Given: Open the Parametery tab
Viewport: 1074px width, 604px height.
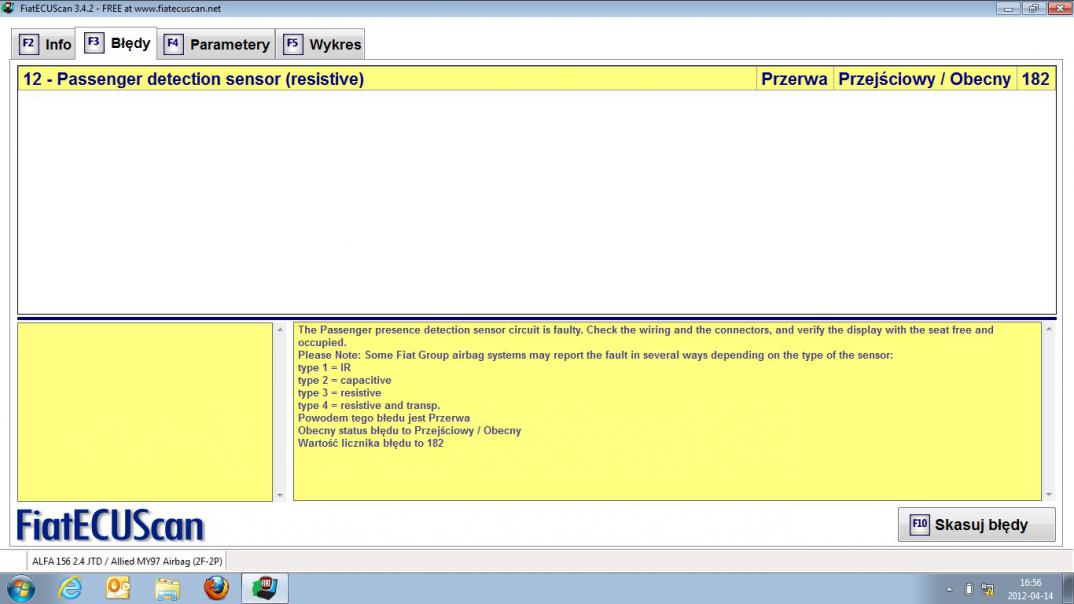Looking at the screenshot, I should click(x=216, y=45).
